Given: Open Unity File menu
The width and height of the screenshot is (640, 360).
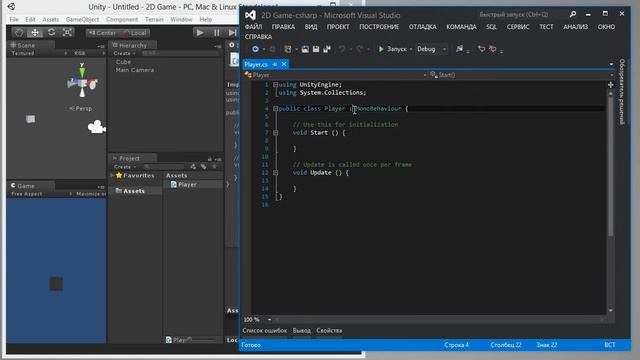Looking at the screenshot, I should click(14, 20).
